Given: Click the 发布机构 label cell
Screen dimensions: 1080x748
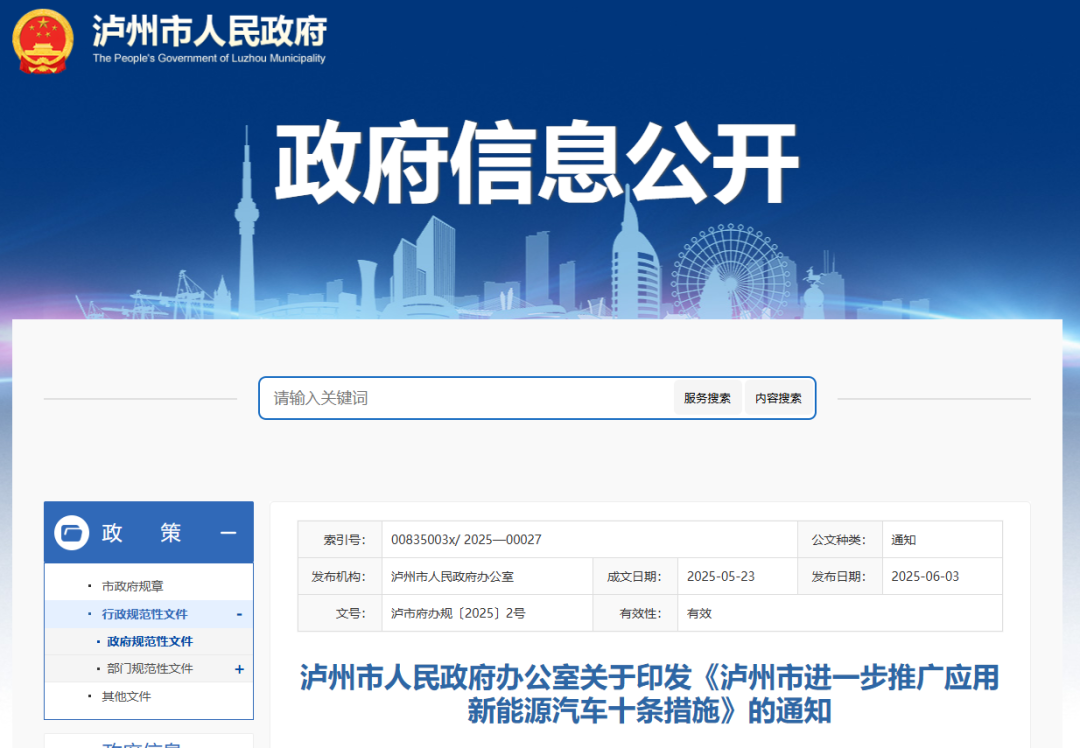Looking at the screenshot, I should [x=340, y=576].
